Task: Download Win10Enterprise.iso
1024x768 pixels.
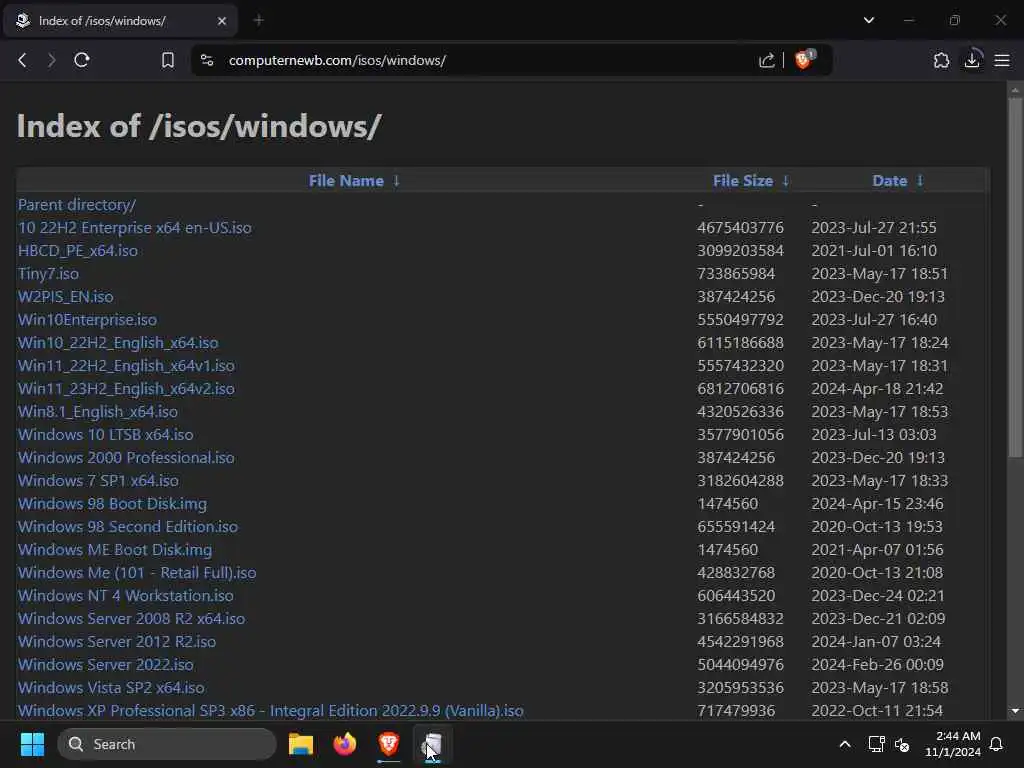Action: pyautogui.click(x=88, y=319)
